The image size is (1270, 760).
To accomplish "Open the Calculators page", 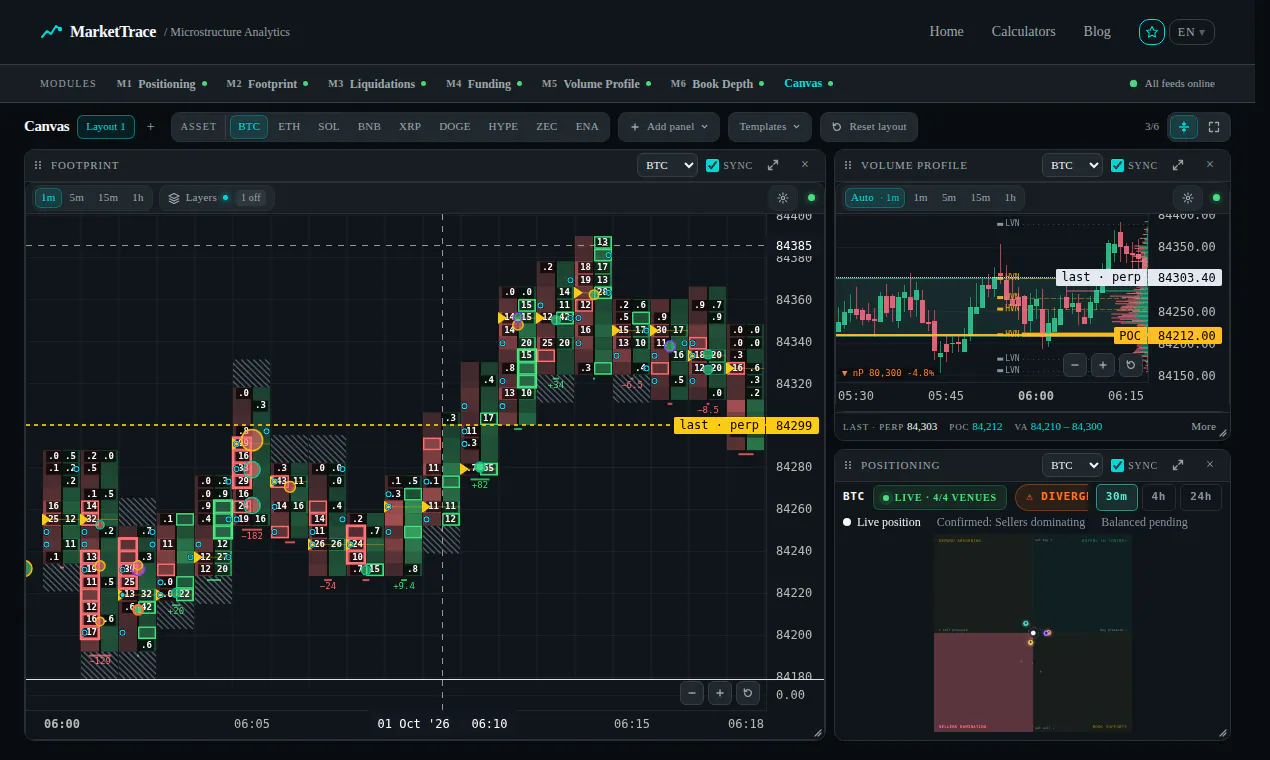I will 1023,32.
